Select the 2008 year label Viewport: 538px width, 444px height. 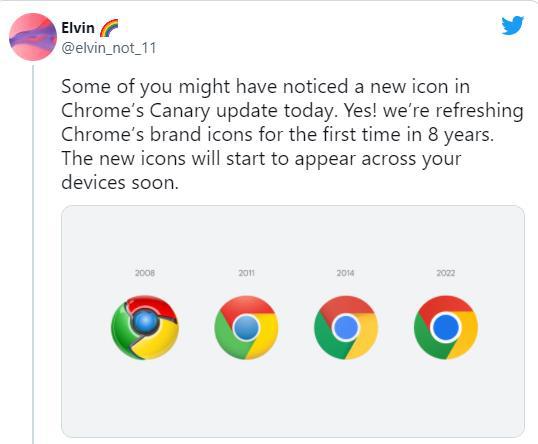145,273
